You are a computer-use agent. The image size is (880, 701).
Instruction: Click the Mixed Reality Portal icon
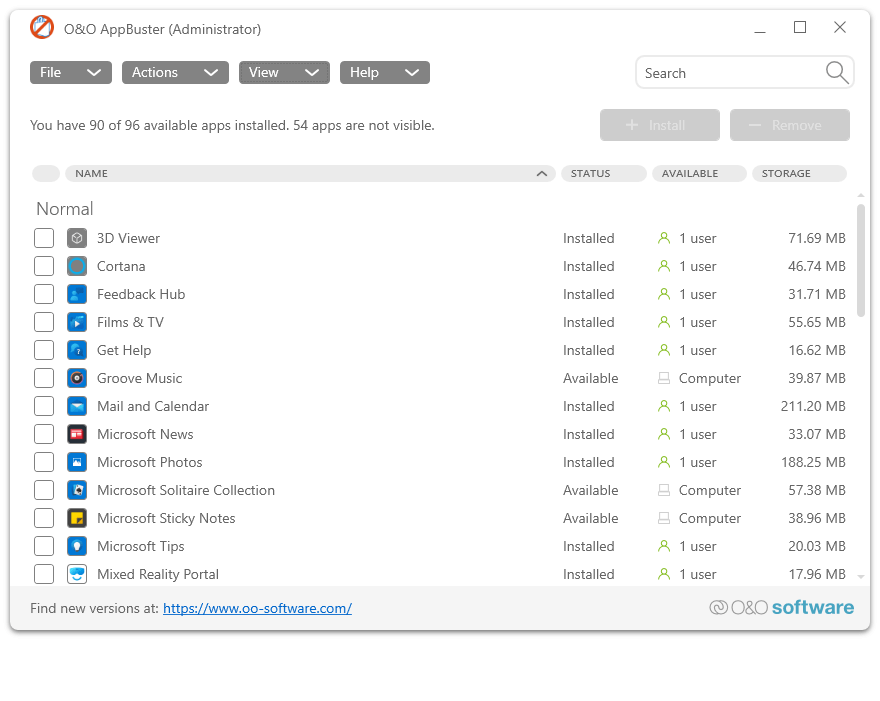coord(77,574)
